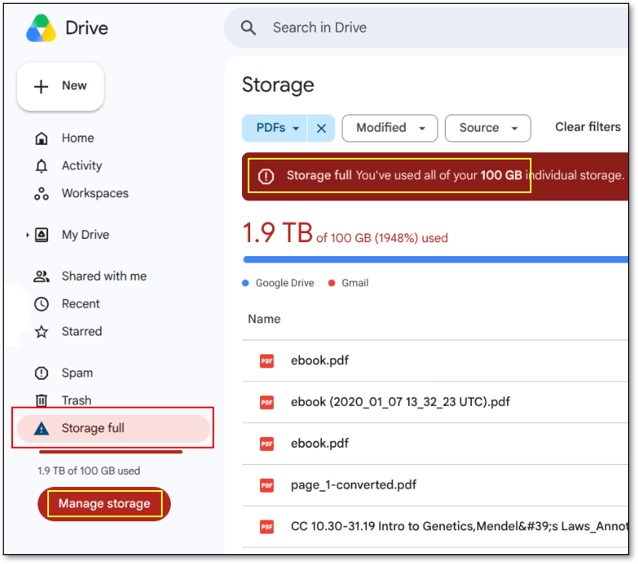The height and width of the screenshot is (564, 638).
Task: Open the Spam section
Action: click(x=77, y=373)
